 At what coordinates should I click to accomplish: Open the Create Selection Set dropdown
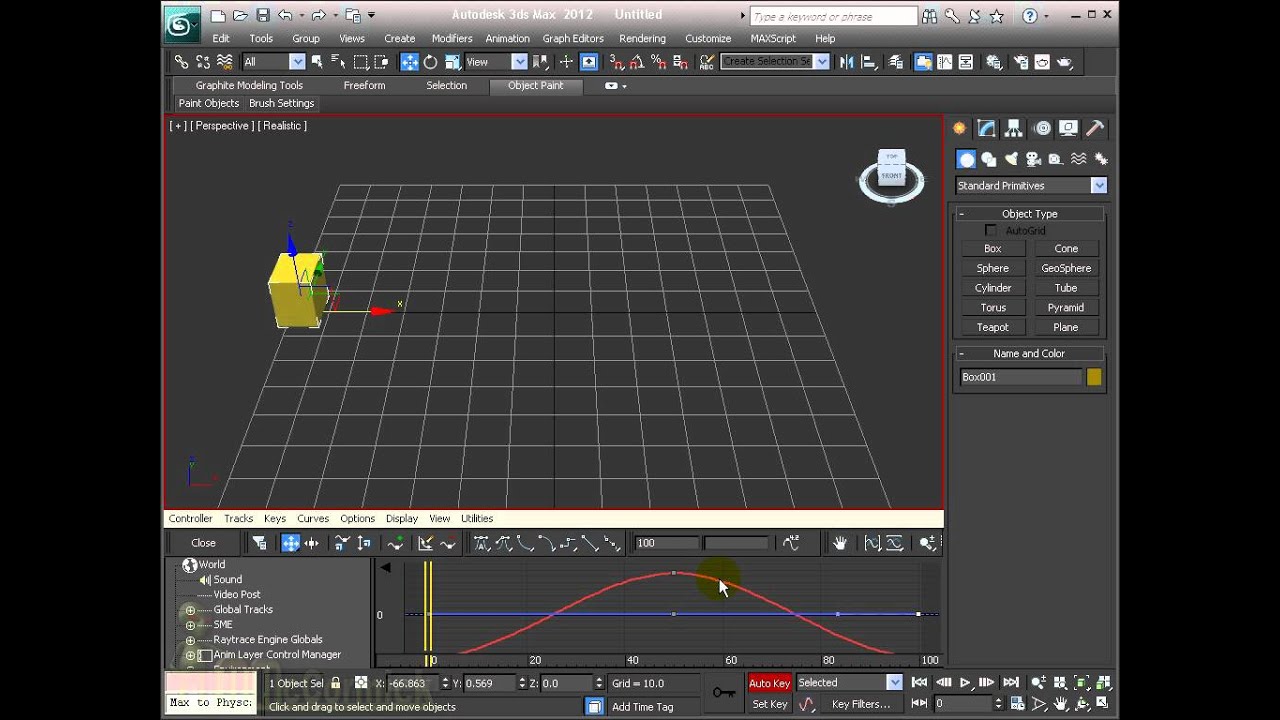(x=775, y=61)
